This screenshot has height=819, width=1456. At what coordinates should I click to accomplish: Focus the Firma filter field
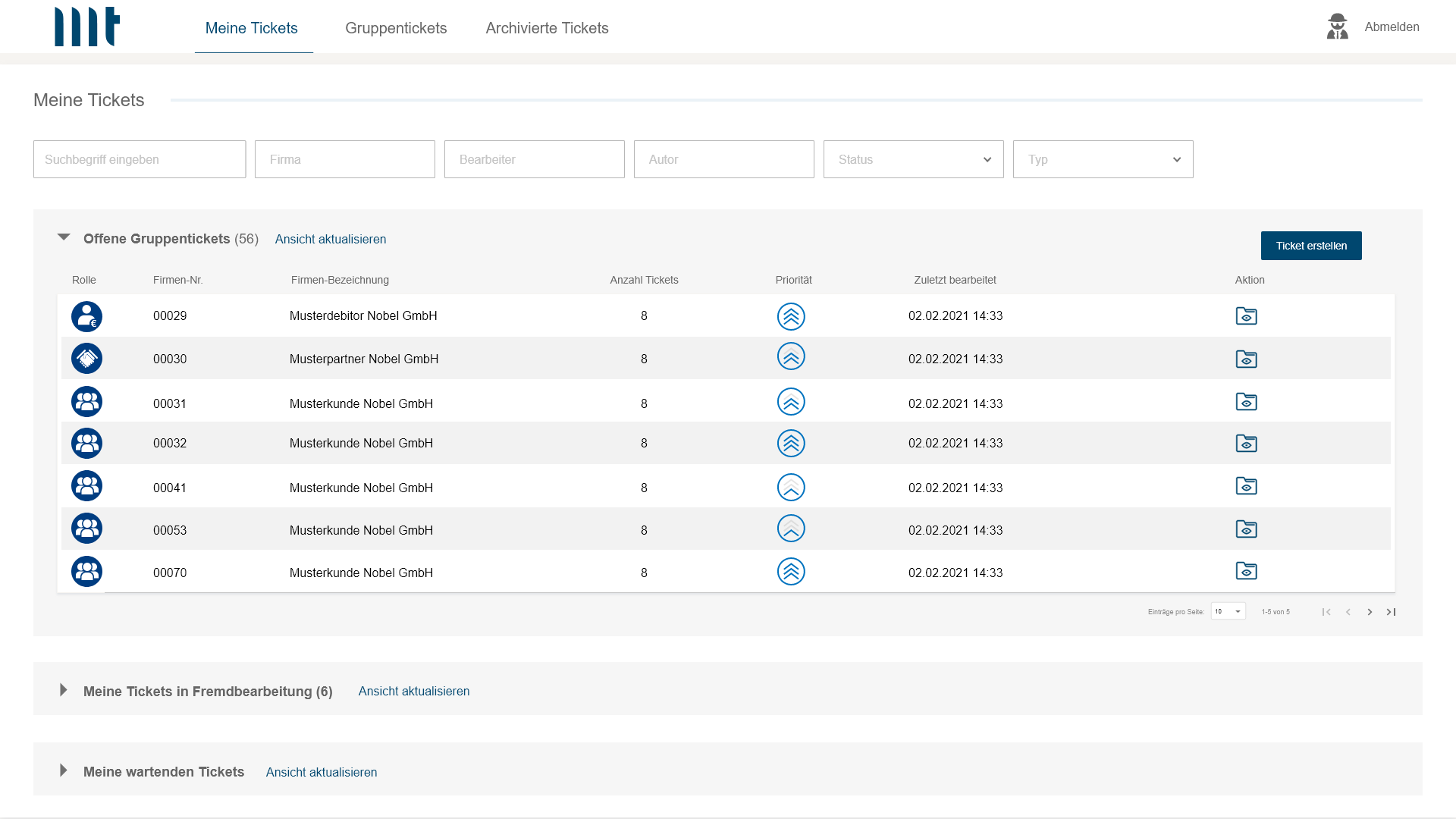click(x=345, y=159)
